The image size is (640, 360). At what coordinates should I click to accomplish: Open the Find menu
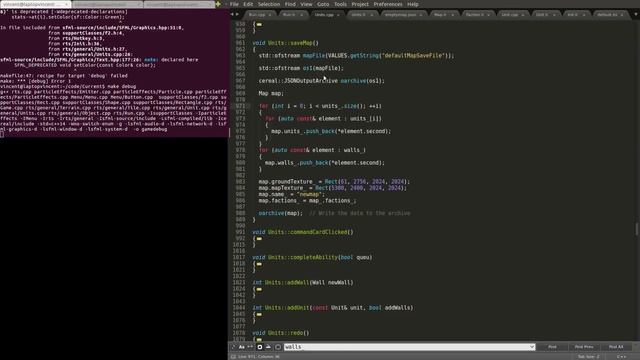(290, 4)
